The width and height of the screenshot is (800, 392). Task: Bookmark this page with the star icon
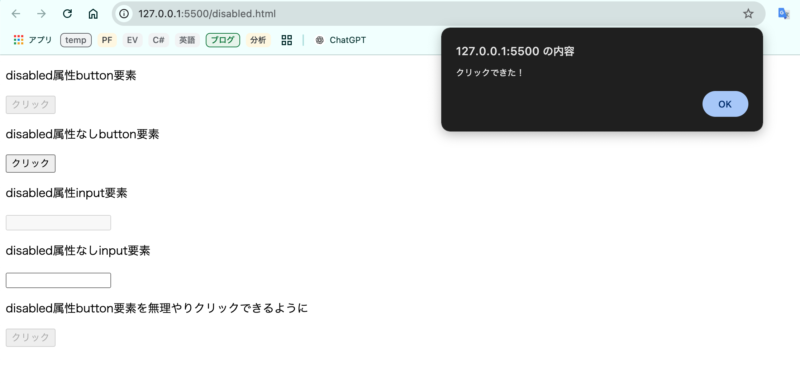click(x=748, y=14)
